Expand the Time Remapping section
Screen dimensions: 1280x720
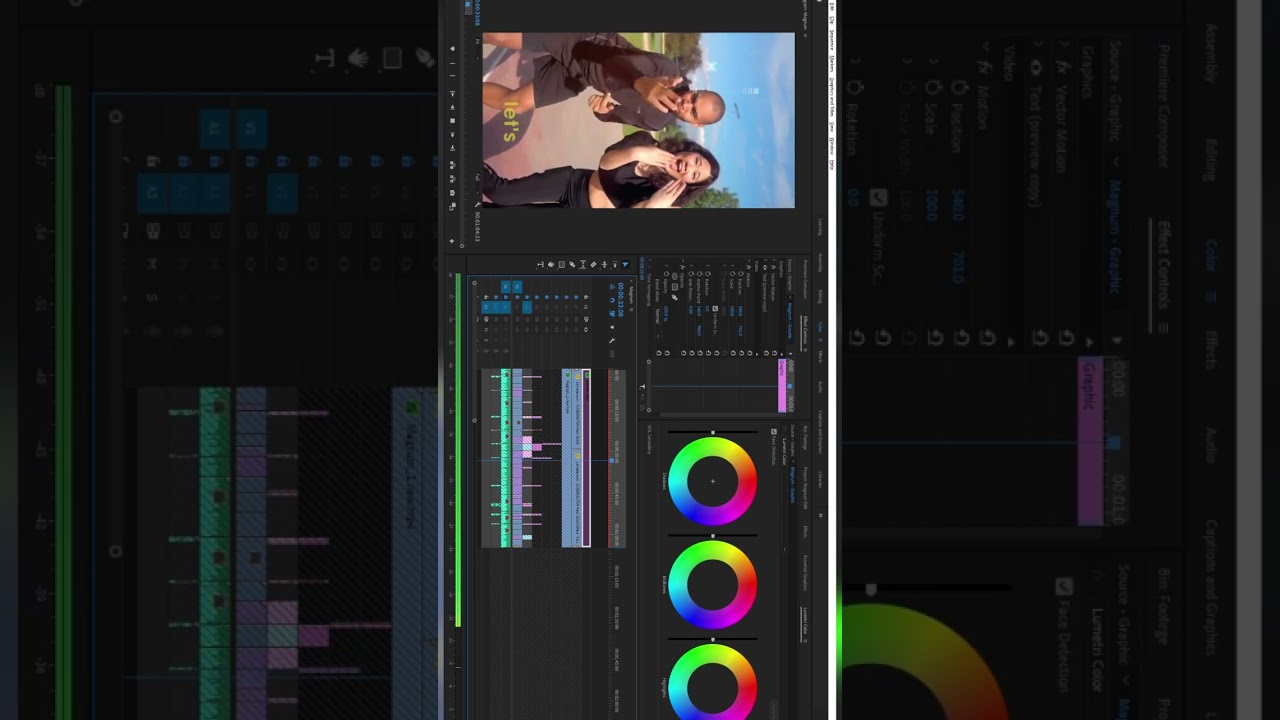tap(650, 260)
